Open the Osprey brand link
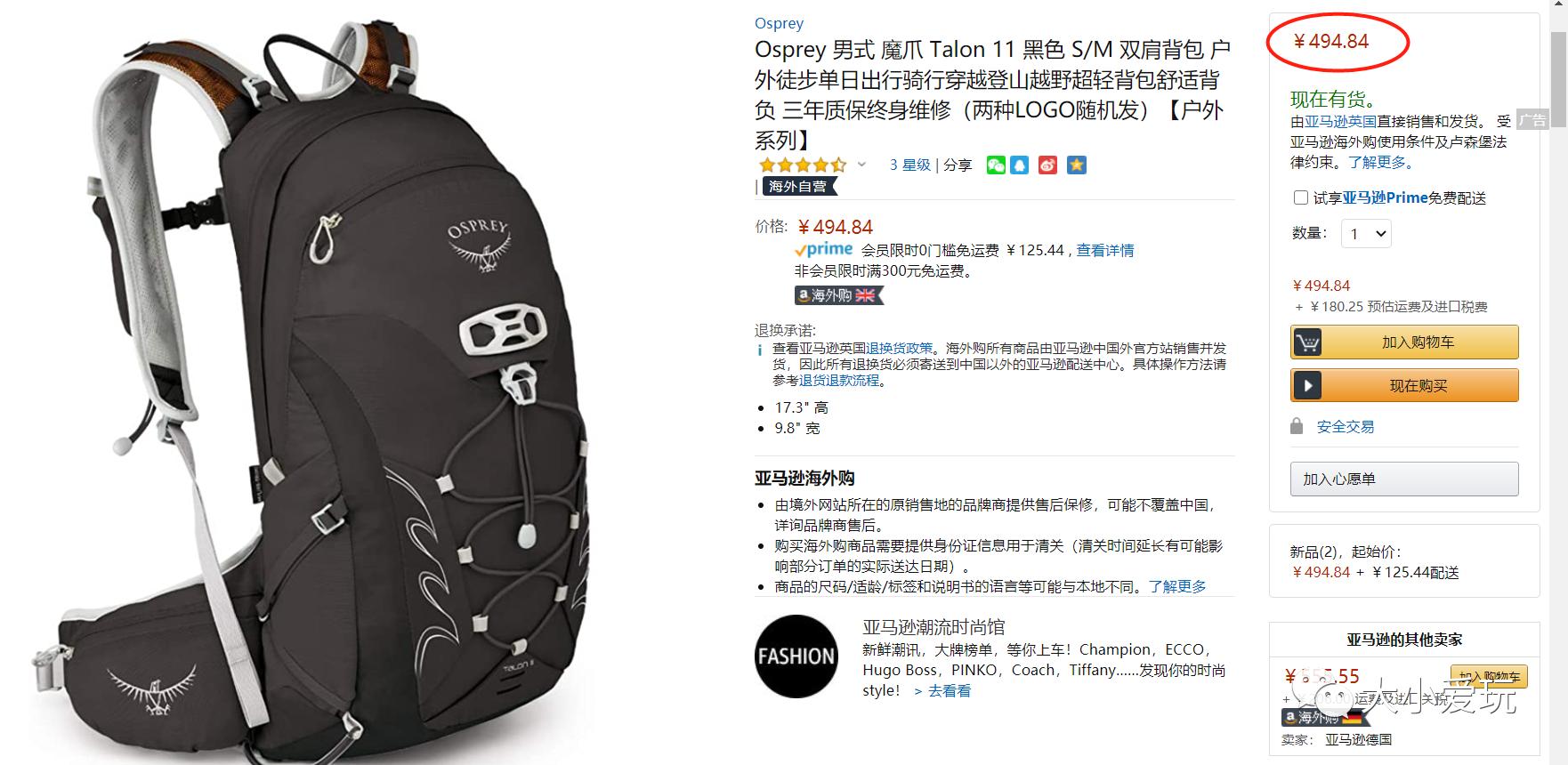The width and height of the screenshot is (1568, 765). 779,23
